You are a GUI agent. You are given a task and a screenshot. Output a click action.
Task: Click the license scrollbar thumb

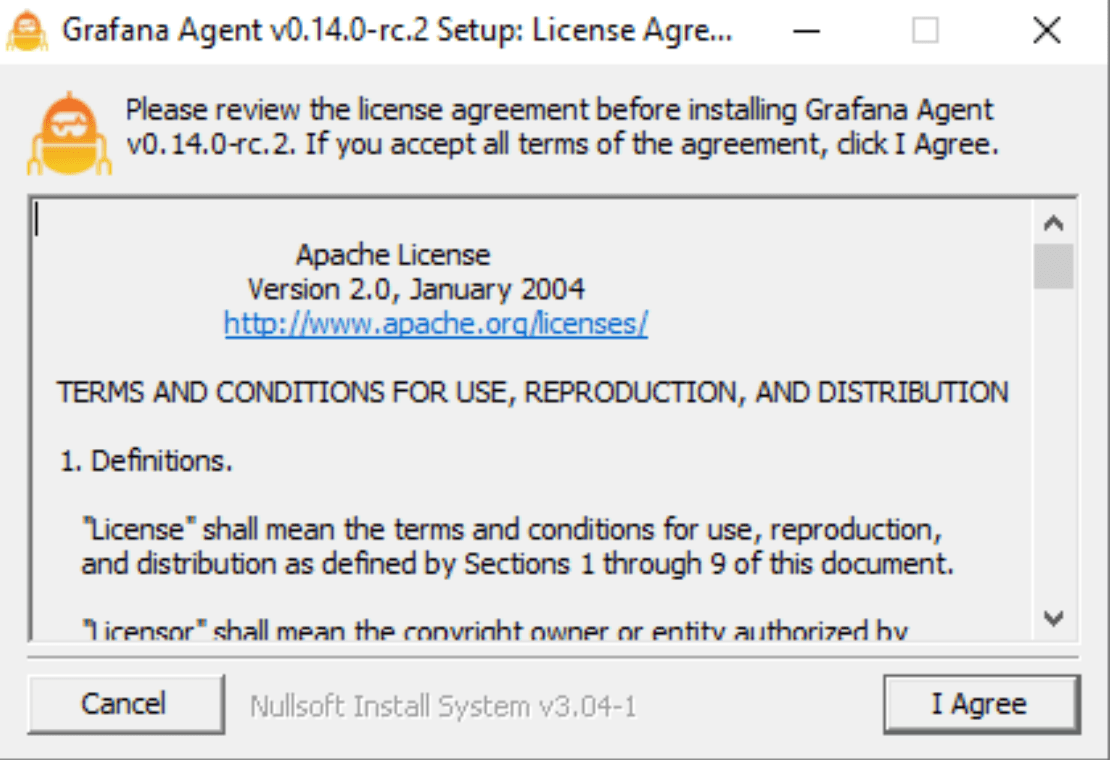[x=1053, y=266]
